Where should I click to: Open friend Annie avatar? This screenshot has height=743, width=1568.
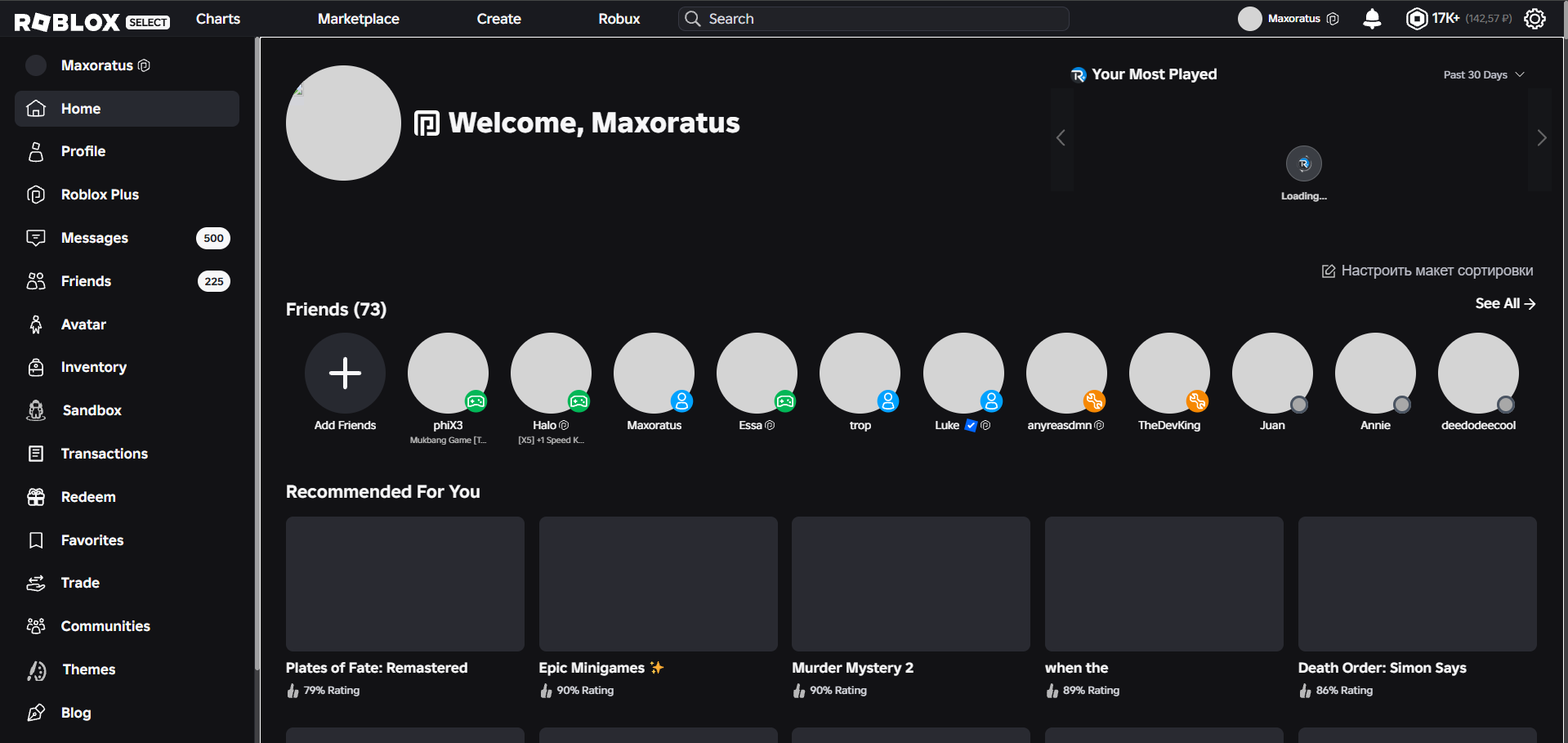coord(1375,373)
